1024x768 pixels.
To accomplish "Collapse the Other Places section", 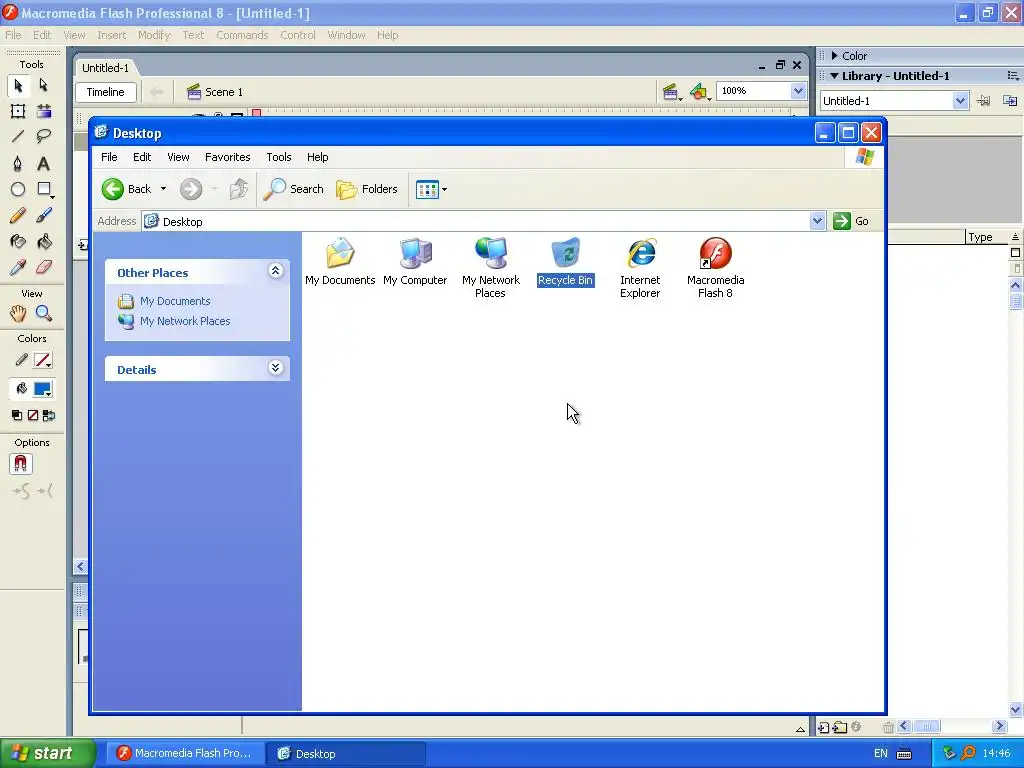I will (276, 271).
